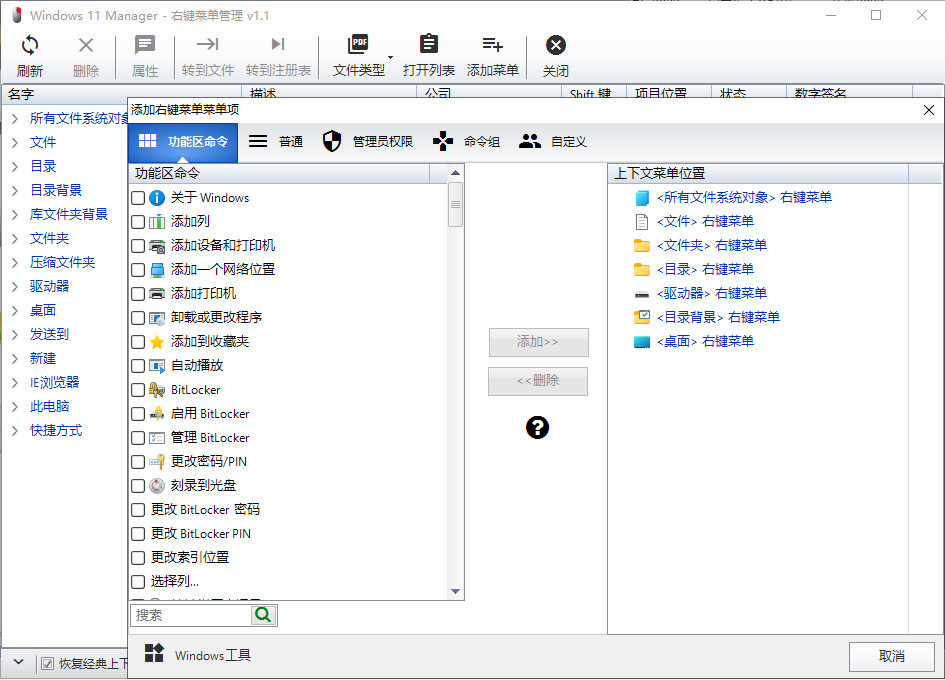Viewport: 945px width, 680px height.
Task: Check the 启用 BitLocker checkbox
Action: [x=138, y=414]
